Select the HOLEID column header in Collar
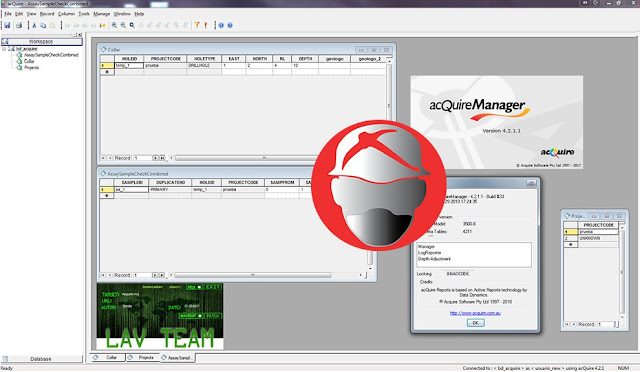This screenshot has width=640, height=372. pos(129,59)
